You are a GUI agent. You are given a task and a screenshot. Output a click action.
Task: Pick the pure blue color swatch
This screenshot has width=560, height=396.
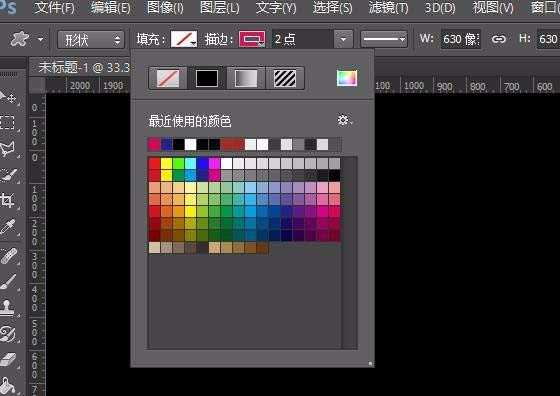coord(202,164)
